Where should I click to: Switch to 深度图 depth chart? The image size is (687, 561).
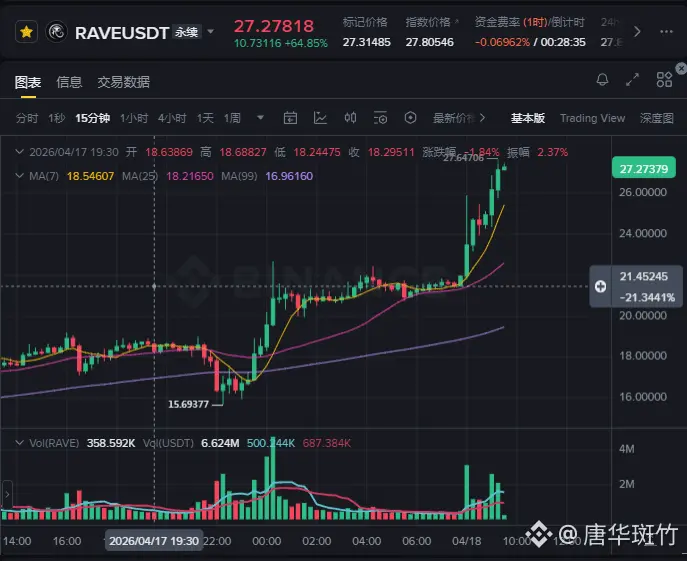point(656,118)
